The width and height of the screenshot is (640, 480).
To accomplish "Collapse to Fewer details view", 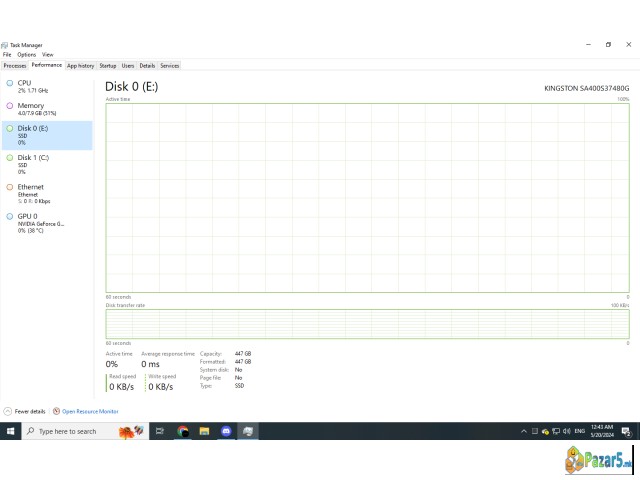I will click(x=25, y=411).
